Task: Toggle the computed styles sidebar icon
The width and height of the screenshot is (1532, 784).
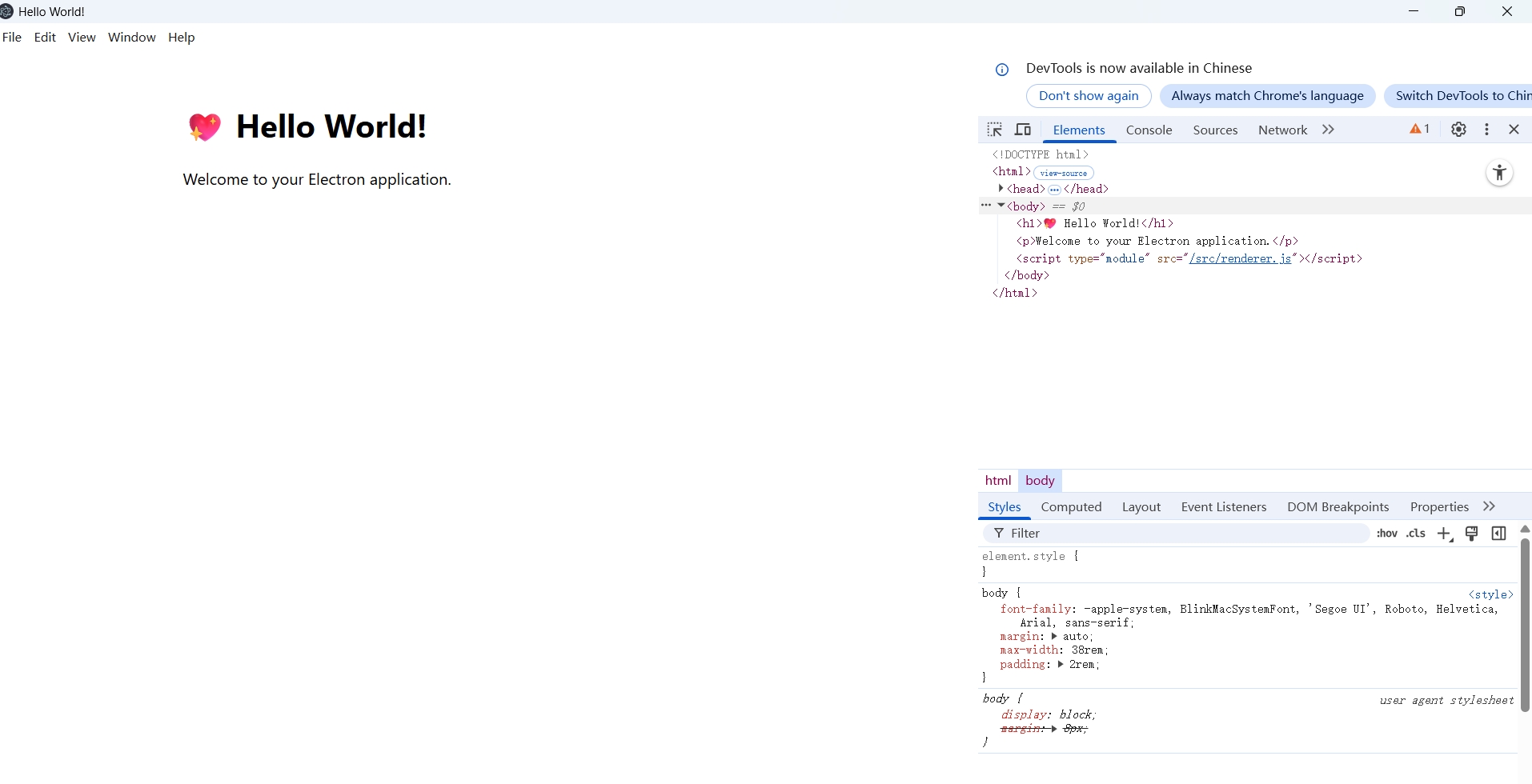Action: 1498,534
